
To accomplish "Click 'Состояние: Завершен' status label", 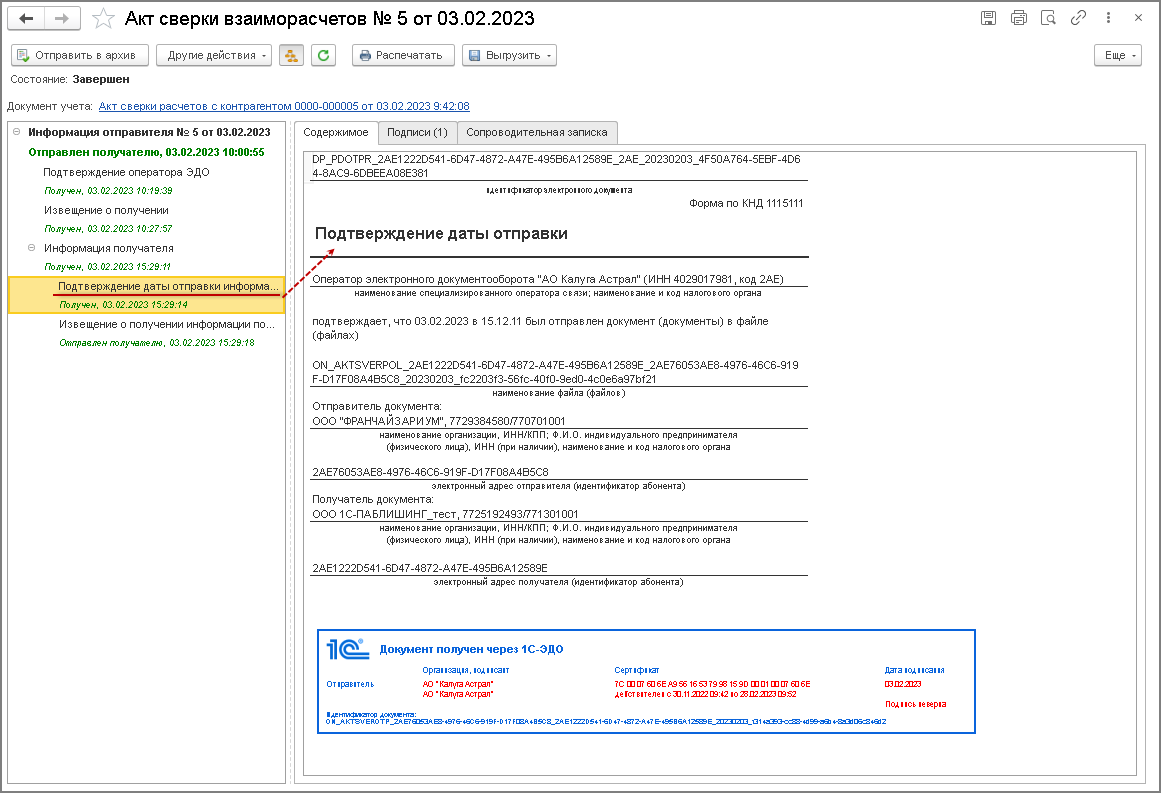I will point(70,79).
